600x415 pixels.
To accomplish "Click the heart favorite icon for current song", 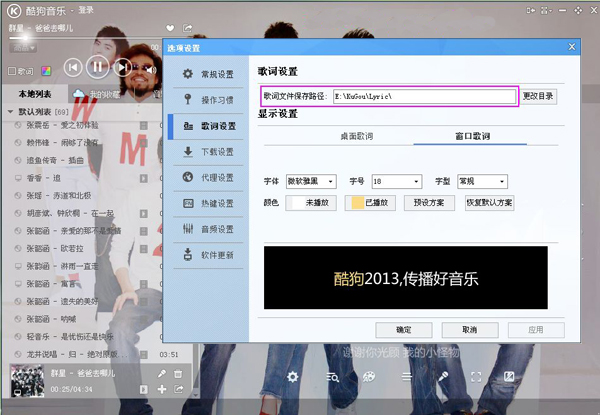I will click(170, 28).
